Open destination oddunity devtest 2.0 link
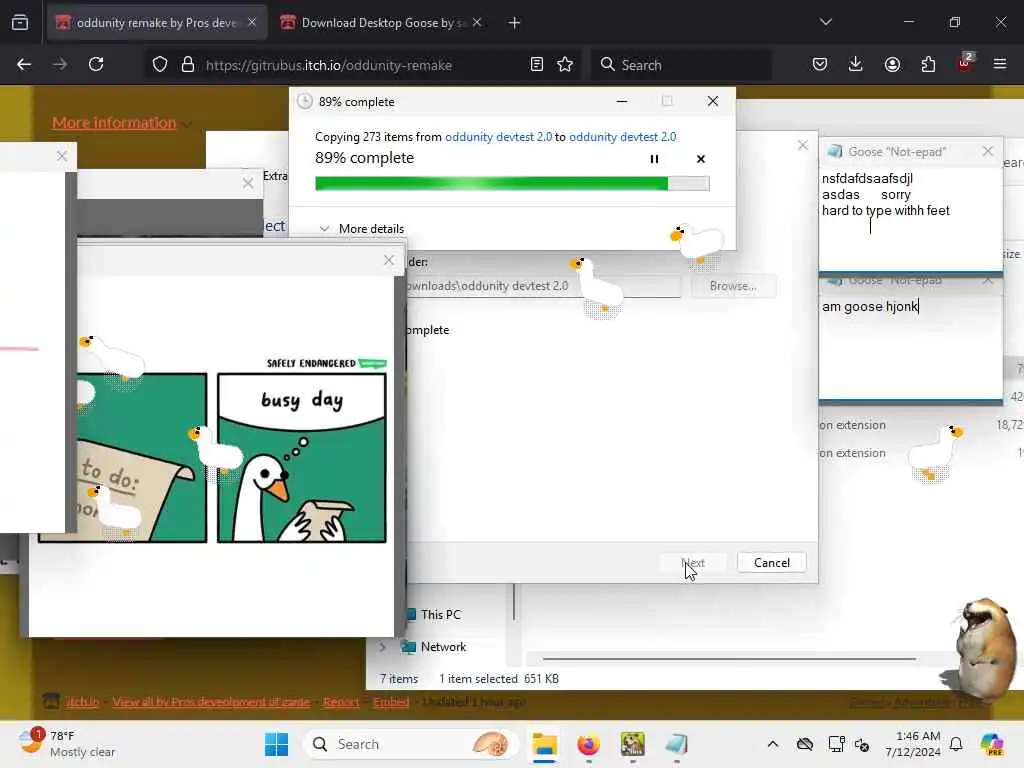This screenshot has height=768, width=1024. 622,136
